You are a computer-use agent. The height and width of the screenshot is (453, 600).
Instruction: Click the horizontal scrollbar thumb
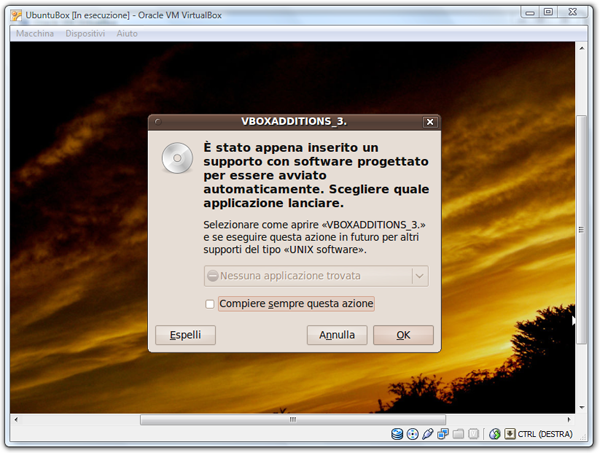click(x=293, y=420)
